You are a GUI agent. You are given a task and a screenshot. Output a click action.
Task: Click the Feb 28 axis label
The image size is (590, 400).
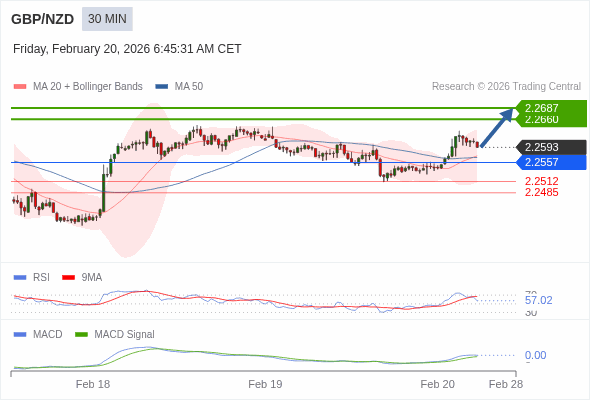(506, 384)
